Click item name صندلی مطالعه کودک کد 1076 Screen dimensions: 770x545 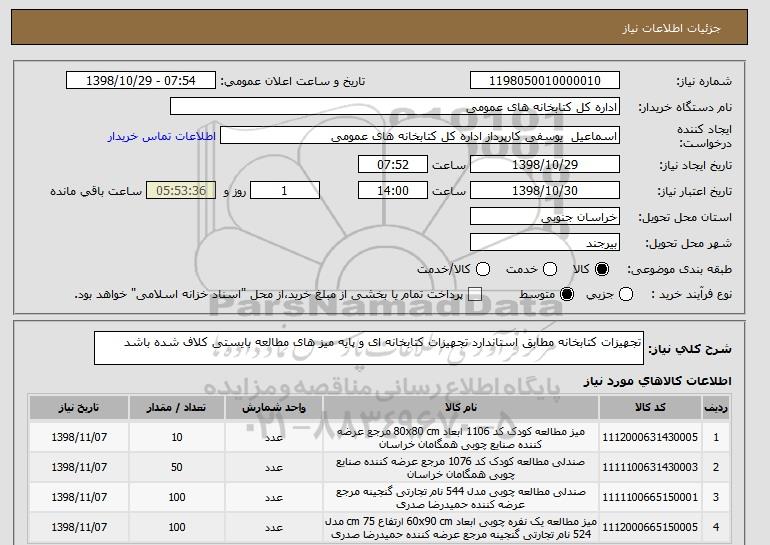click(x=461, y=468)
